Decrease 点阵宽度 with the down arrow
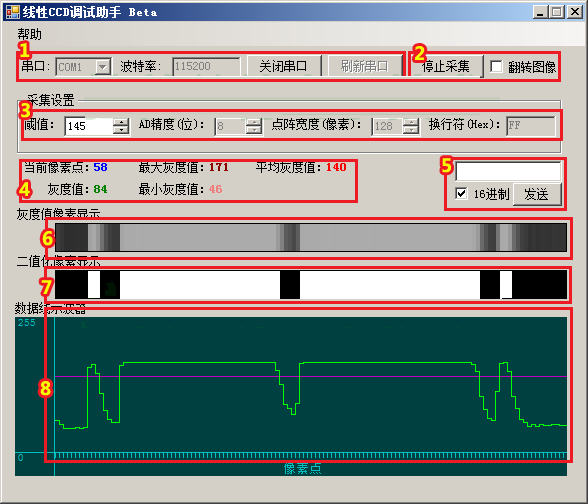This screenshot has width=588, height=504. (x=411, y=130)
